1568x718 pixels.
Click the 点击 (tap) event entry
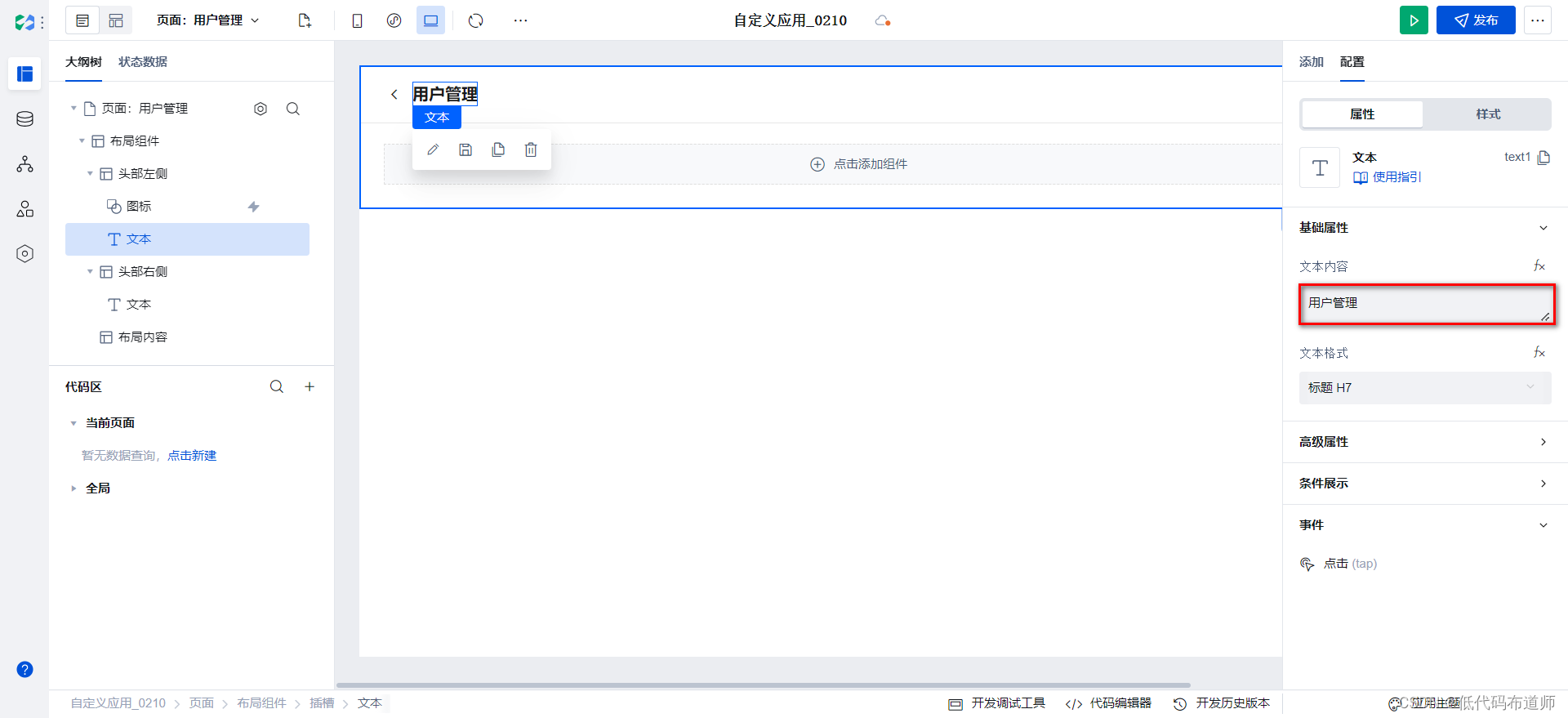click(x=1339, y=564)
